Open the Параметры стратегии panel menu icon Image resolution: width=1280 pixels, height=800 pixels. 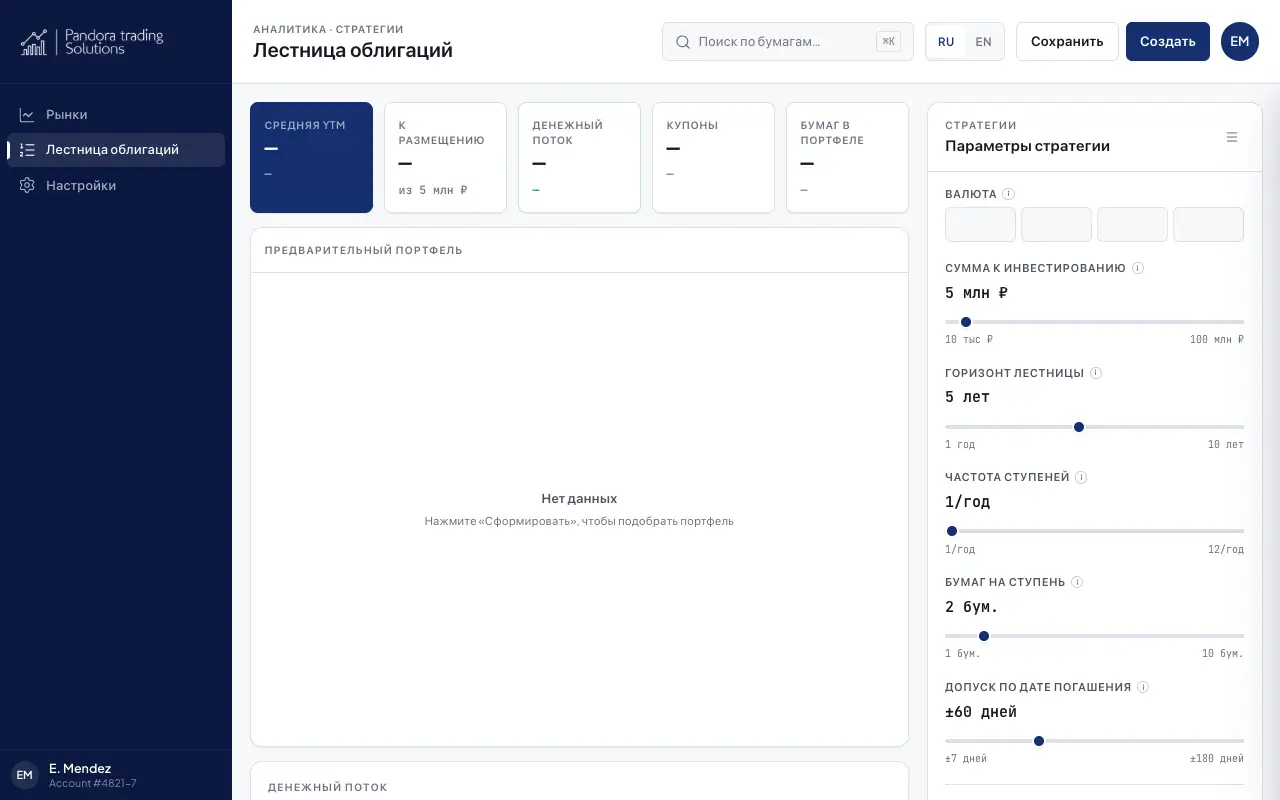(x=1232, y=137)
